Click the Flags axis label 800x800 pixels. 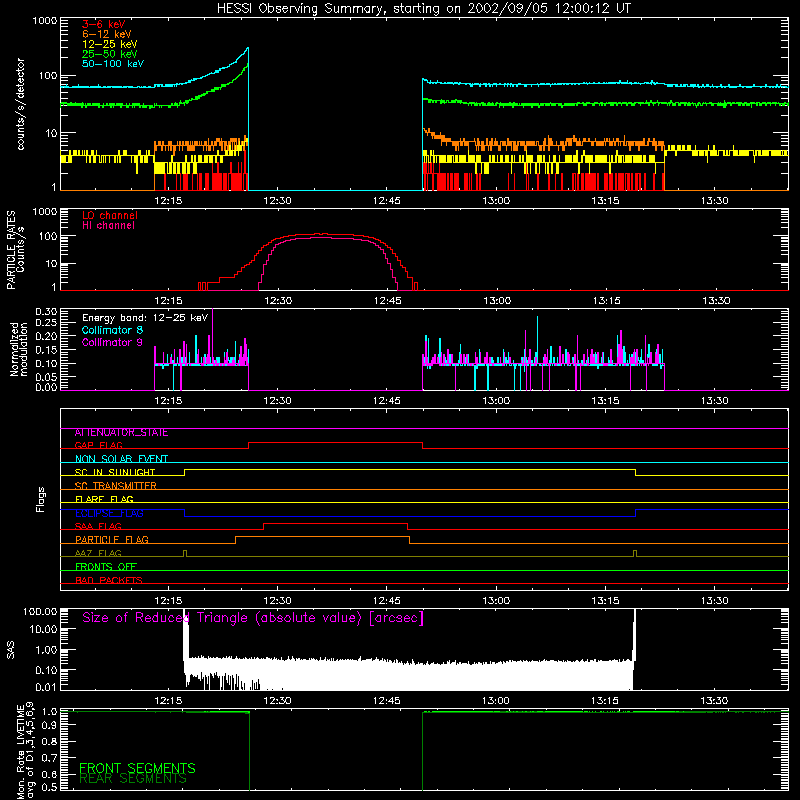point(41,499)
